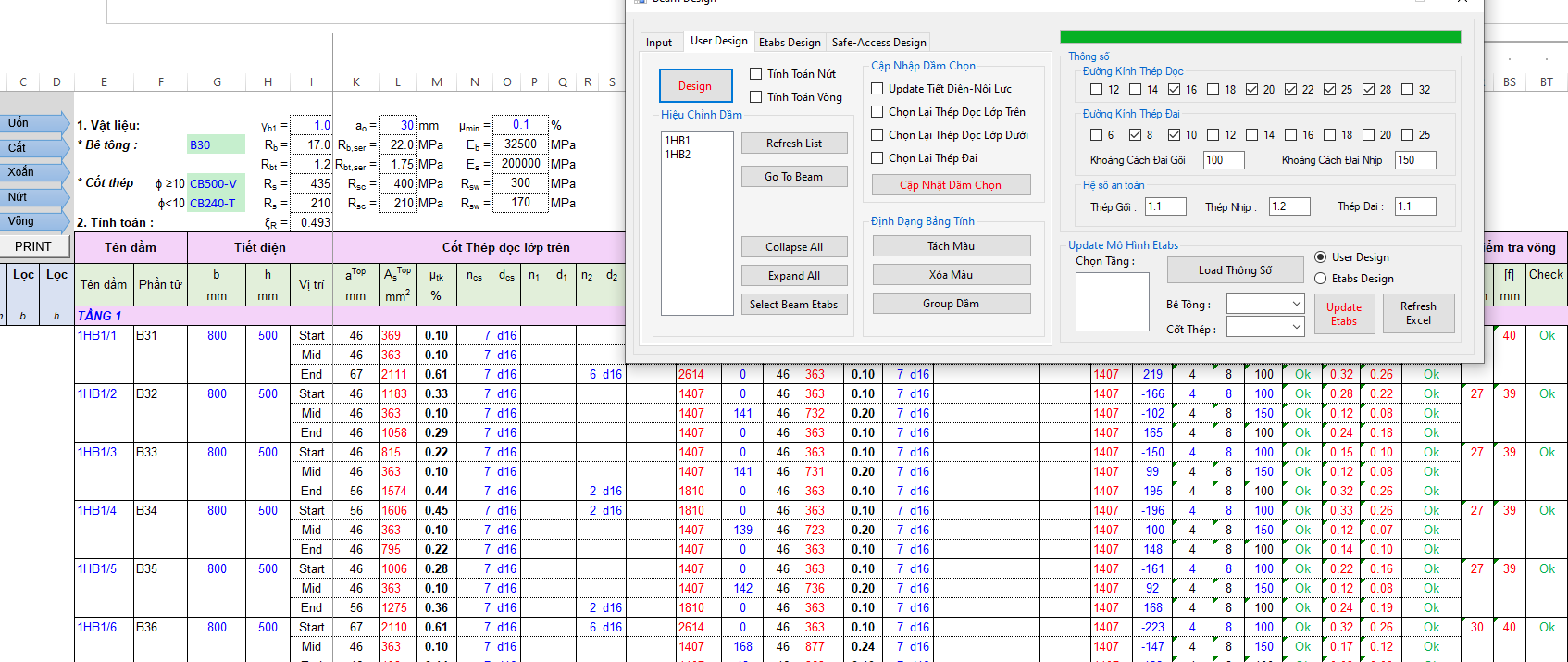Viewport: 1568px width, 662px height.
Task: Click the Update Etabs button
Action: pyautogui.click(x=1344, y=314)
